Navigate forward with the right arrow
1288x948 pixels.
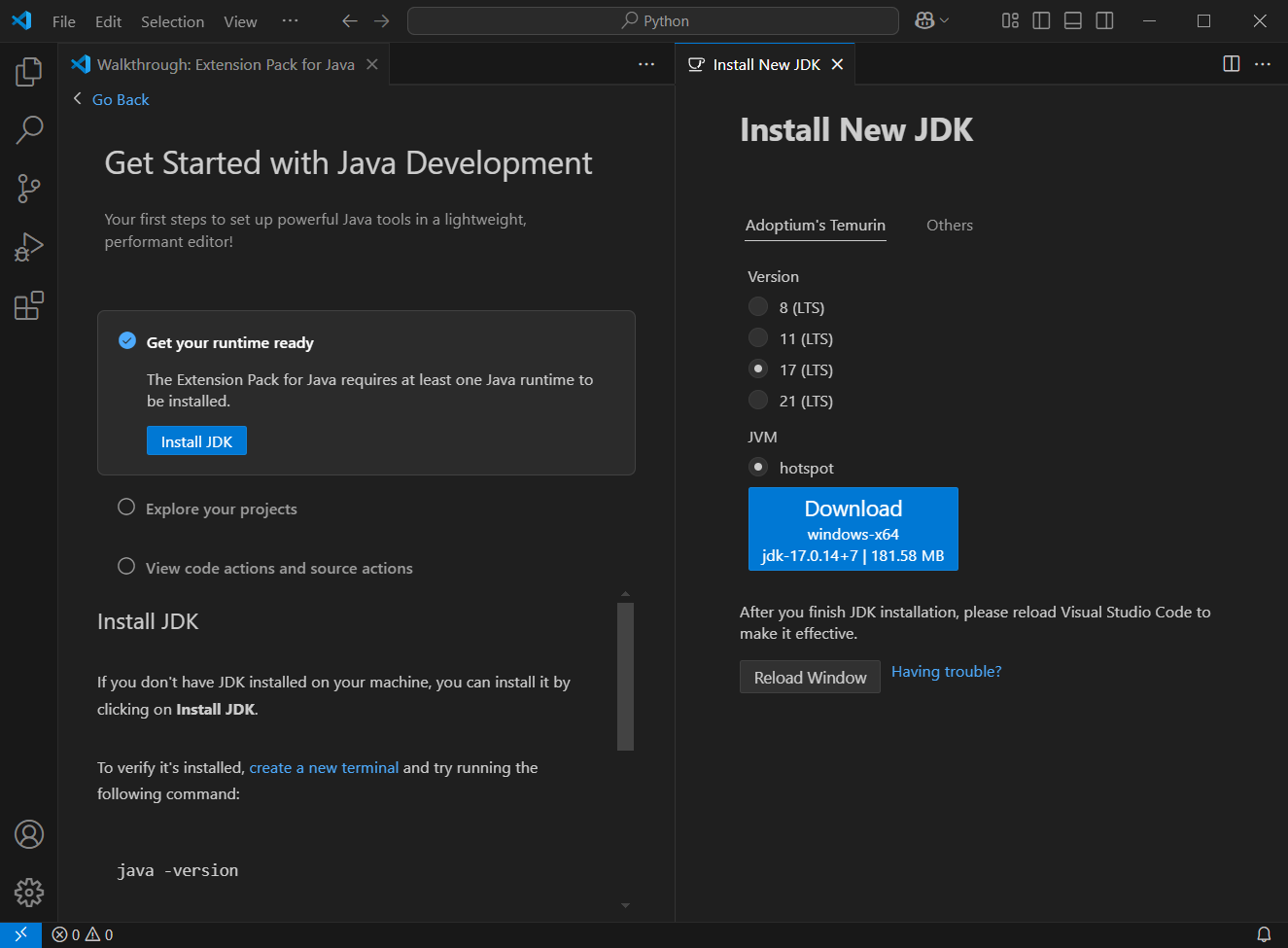pos(382,20)
